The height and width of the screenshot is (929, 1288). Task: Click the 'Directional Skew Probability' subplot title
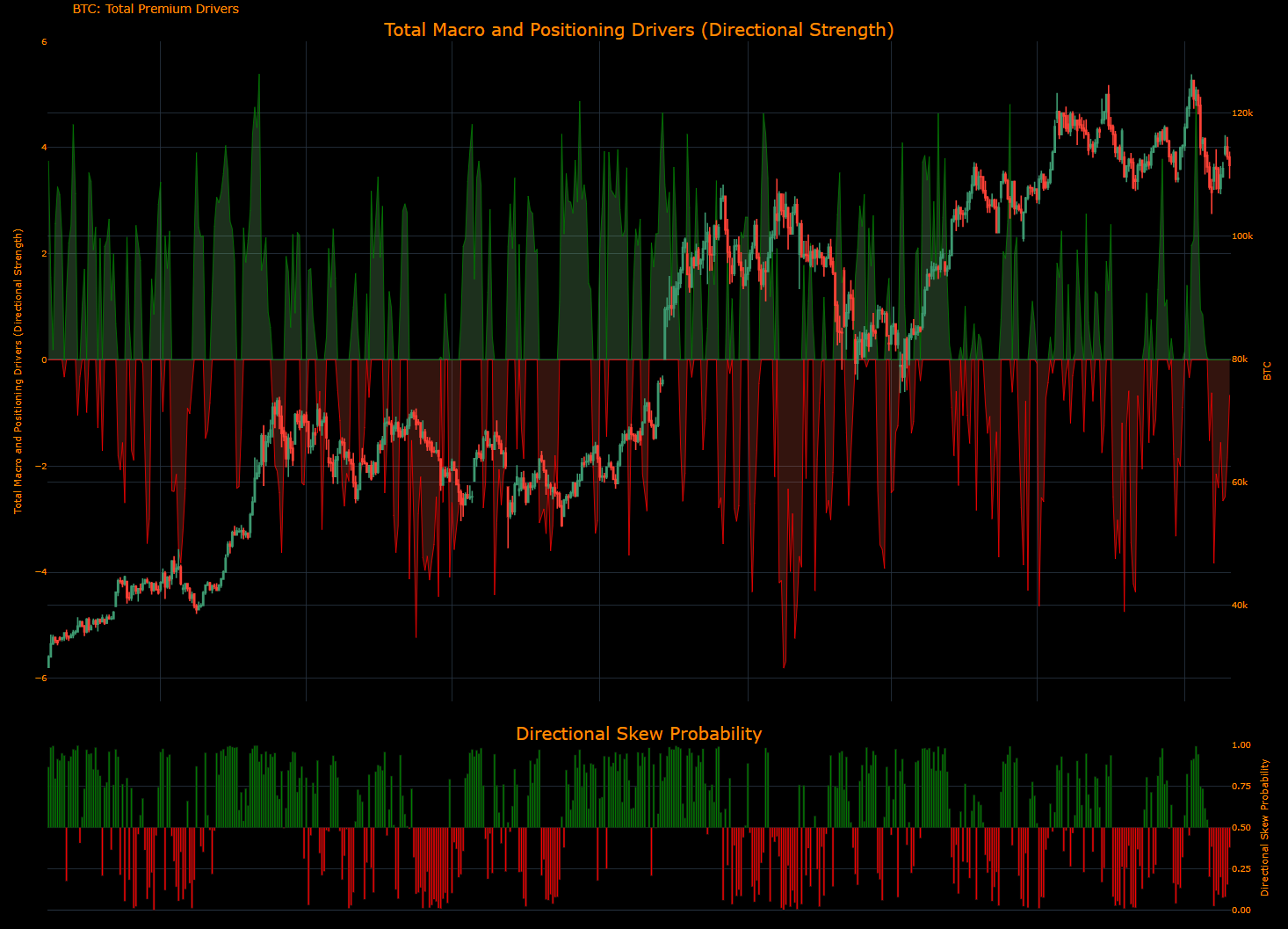[640, 733]
